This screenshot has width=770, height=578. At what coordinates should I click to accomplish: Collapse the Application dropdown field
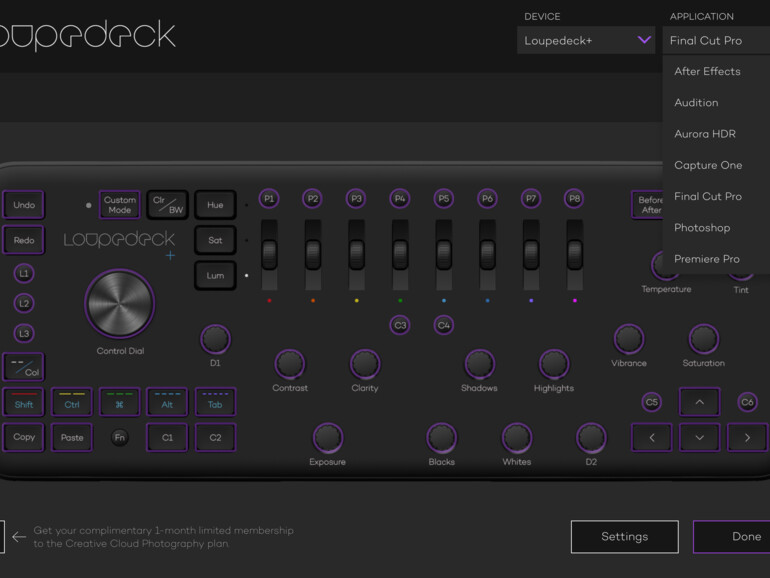(x=715, y=41)
